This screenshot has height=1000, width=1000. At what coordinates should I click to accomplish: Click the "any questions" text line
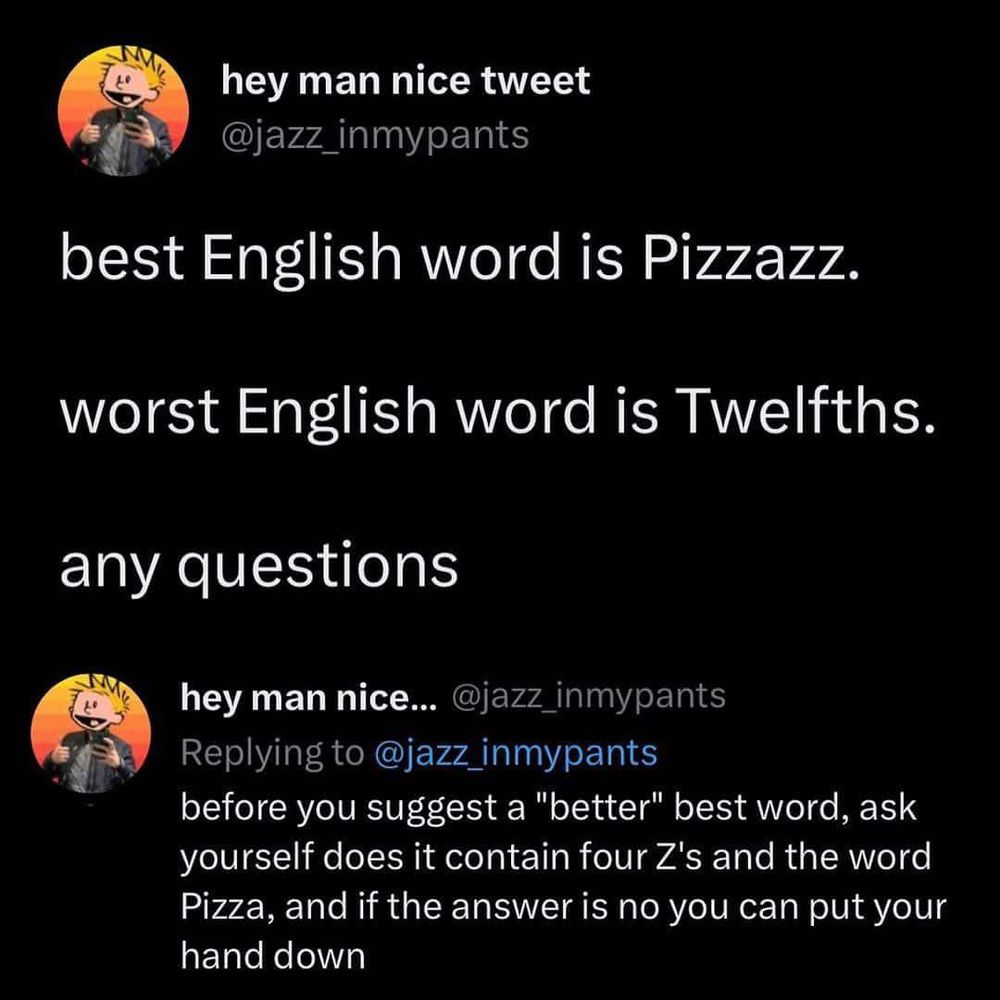pos(259,566)
